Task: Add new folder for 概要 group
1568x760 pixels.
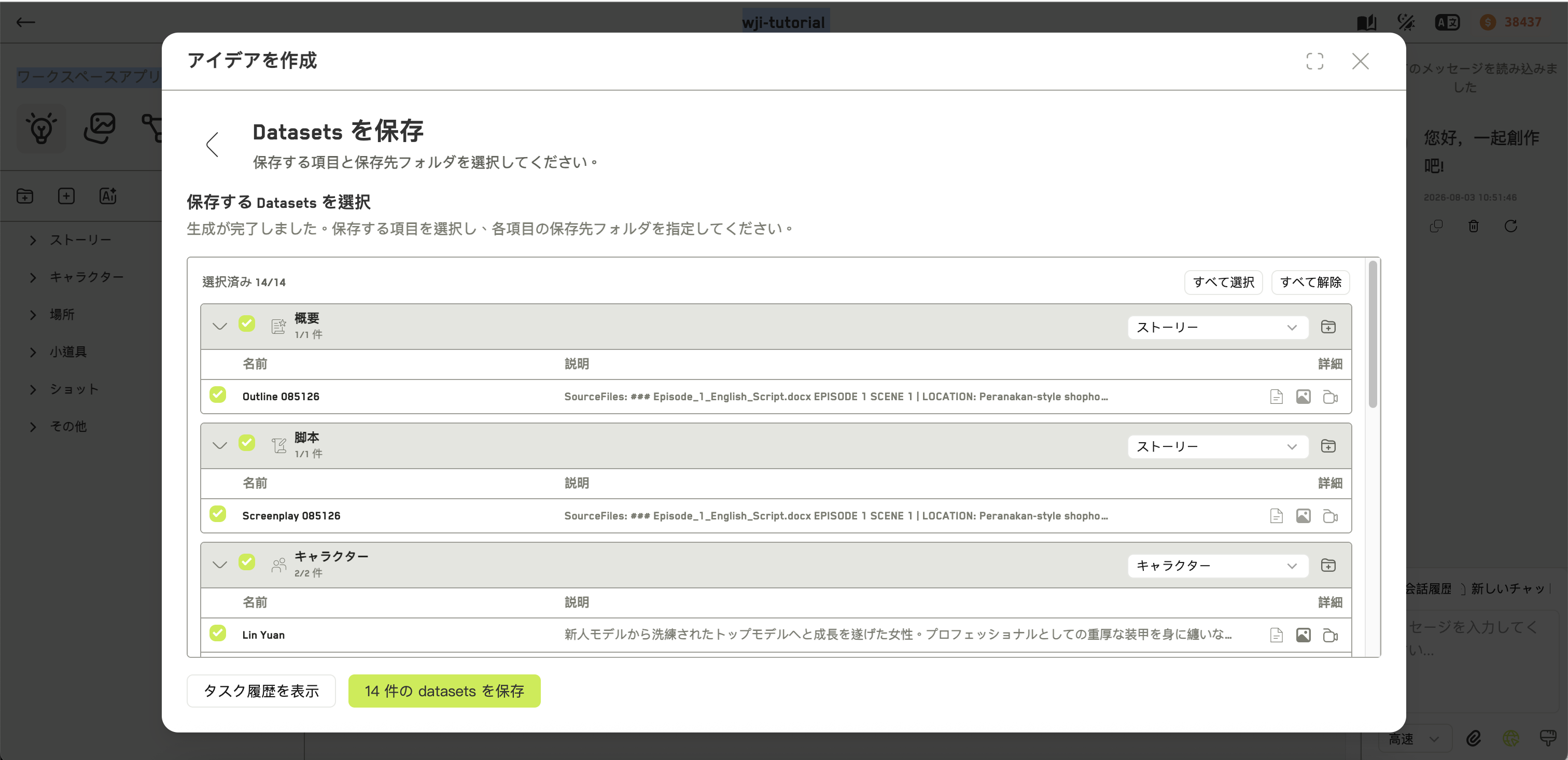Action: 1328,327
